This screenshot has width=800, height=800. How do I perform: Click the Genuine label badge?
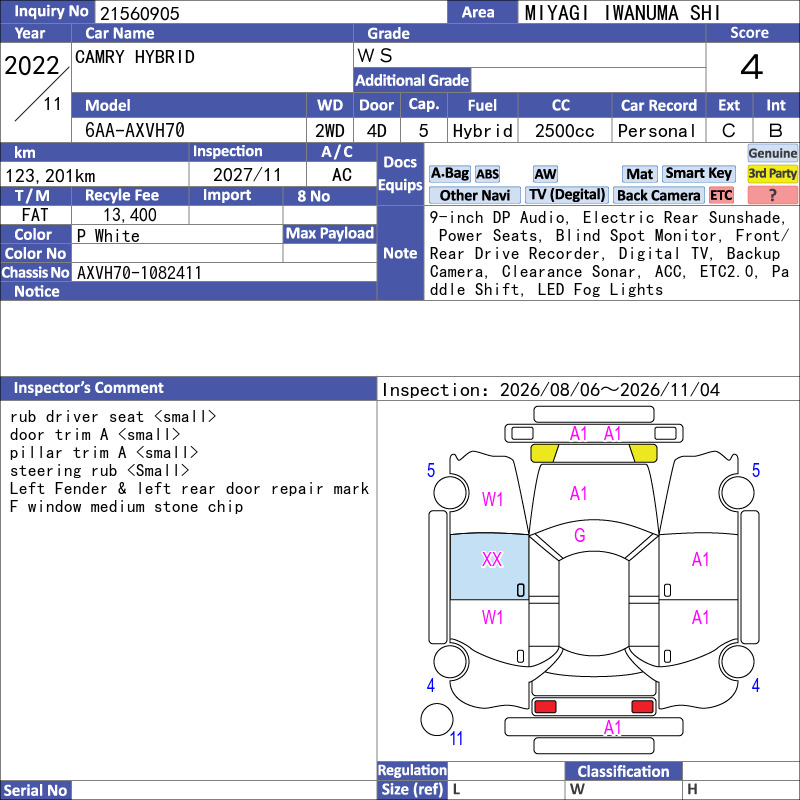tap(772, 153)
